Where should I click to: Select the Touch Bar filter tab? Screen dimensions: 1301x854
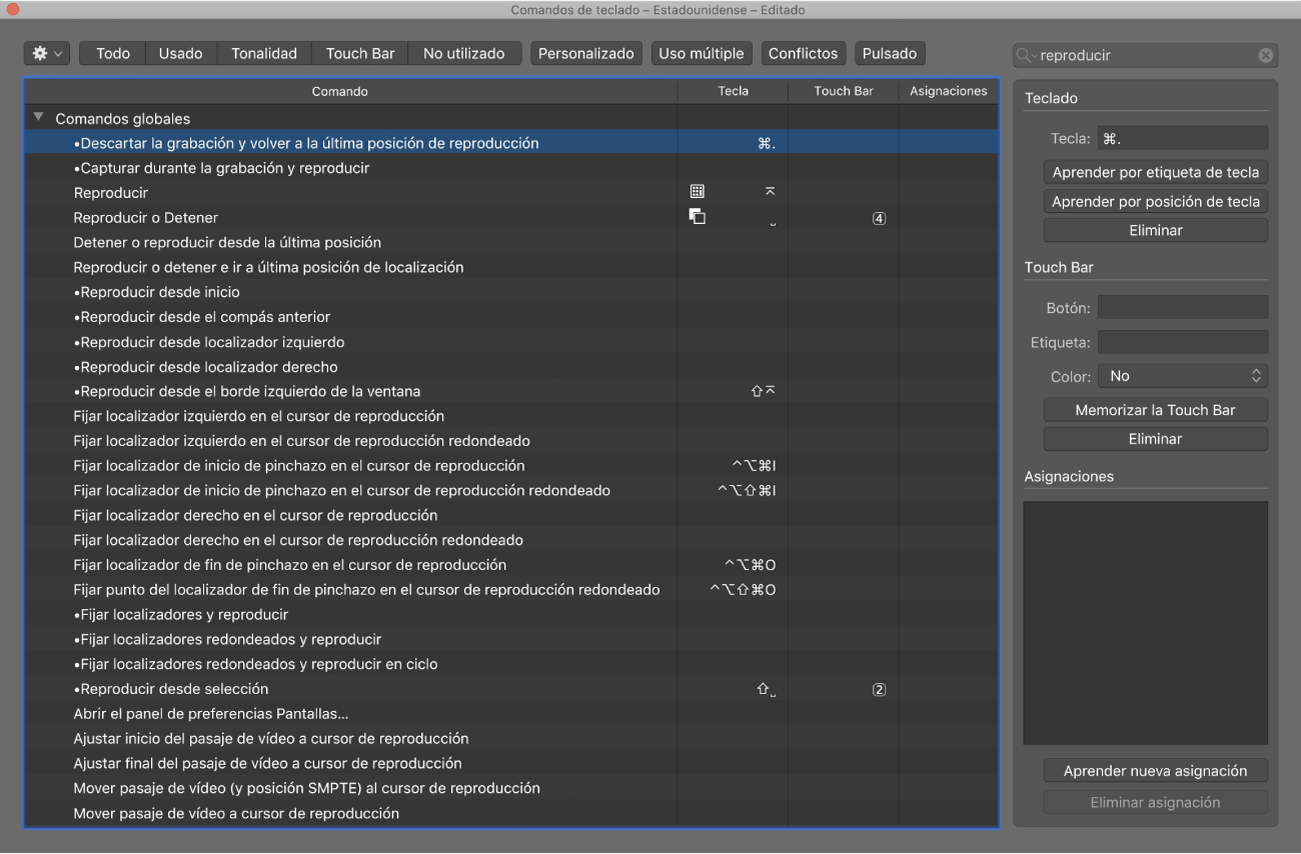click(360, 53)
